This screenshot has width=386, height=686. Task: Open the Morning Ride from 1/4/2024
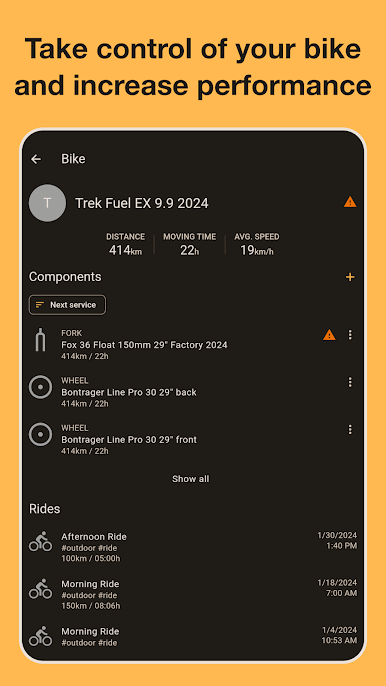(x=193, y=637)
